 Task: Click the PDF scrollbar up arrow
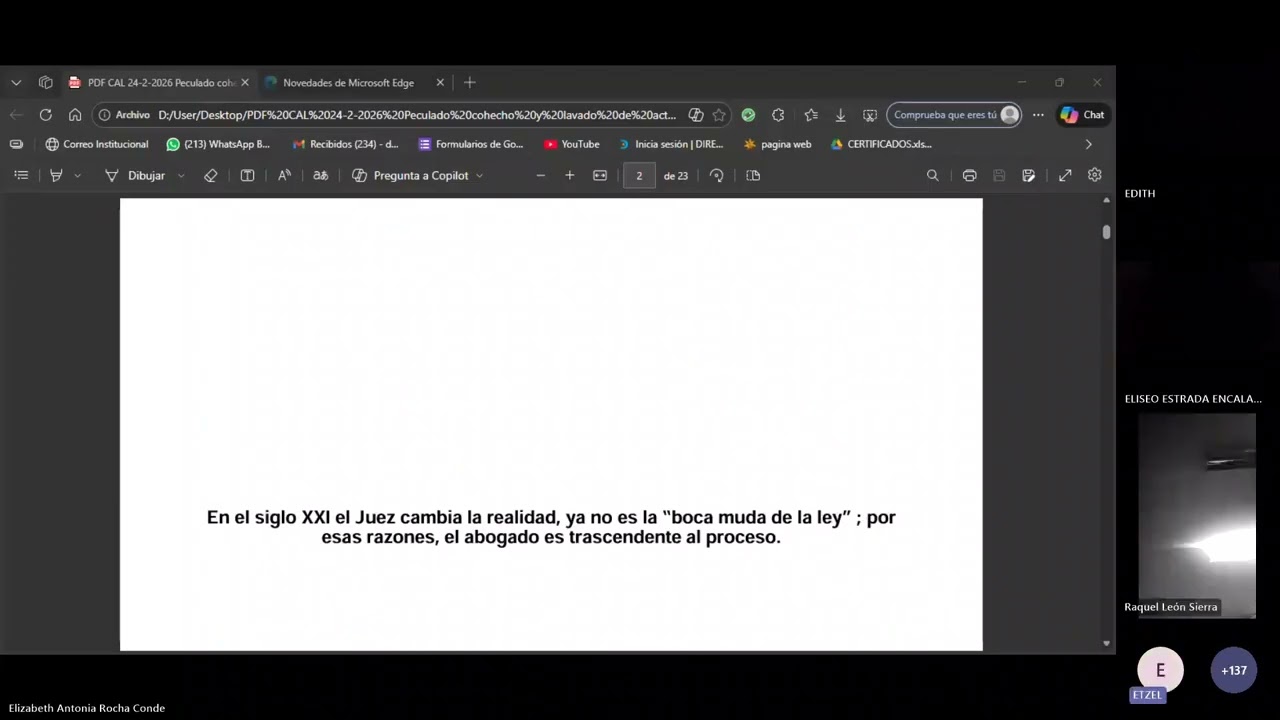coord(1106,201)
